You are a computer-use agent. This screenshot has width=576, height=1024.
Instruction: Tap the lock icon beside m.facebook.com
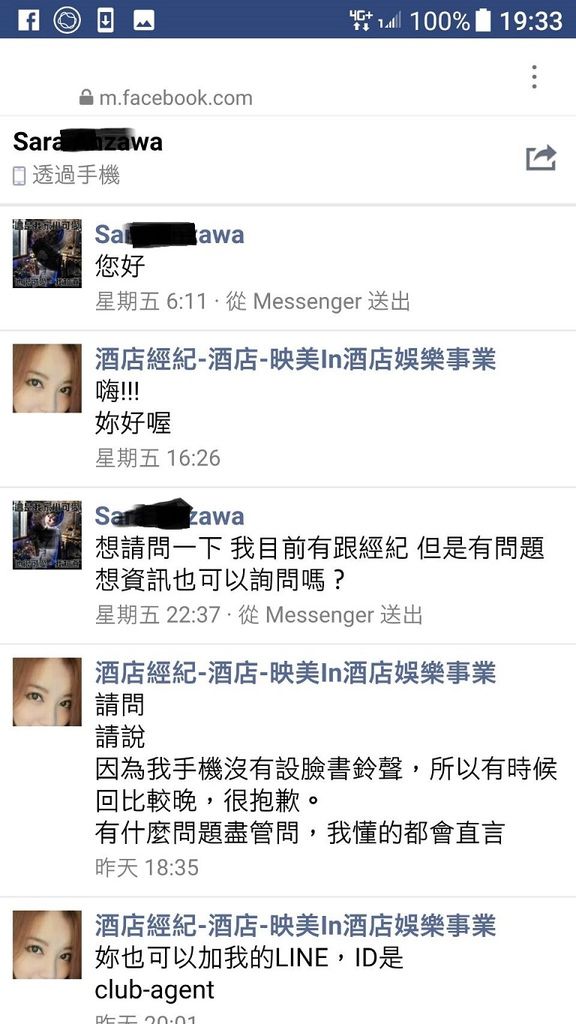(x=86, y=98)
